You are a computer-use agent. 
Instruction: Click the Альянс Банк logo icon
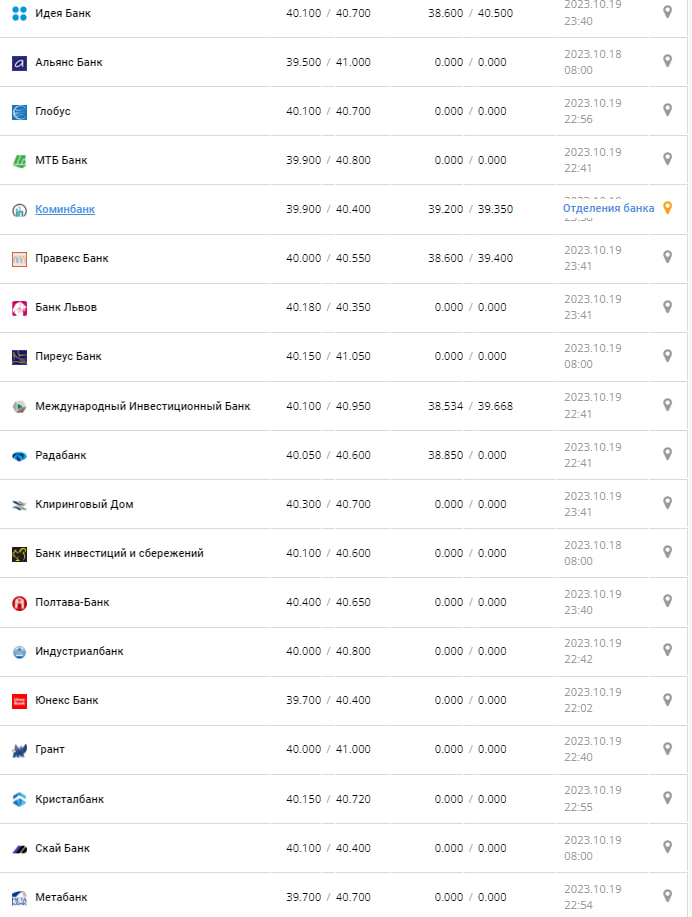19,63
